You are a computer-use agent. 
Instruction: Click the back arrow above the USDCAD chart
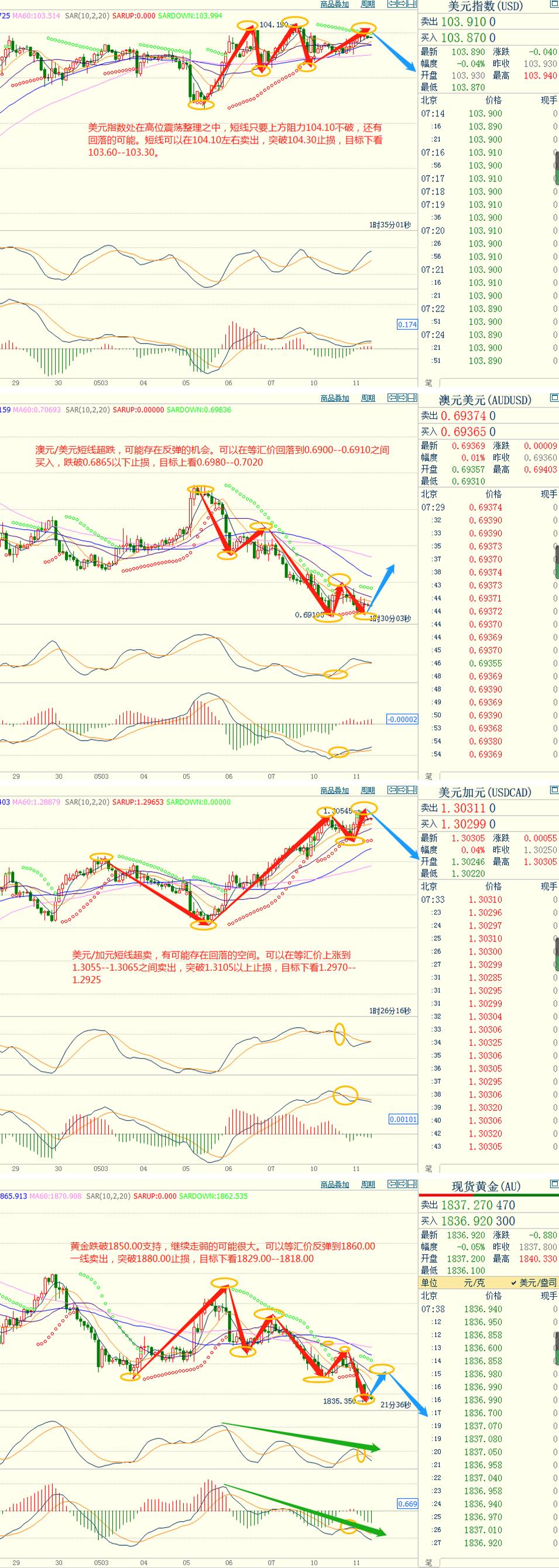click(x=393, y=790)
